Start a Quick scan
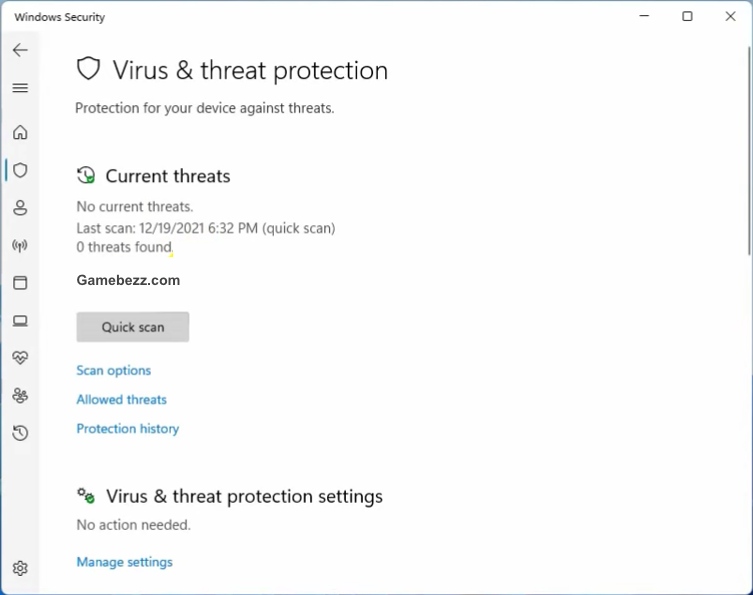Image resolution: width=753 pixels, height=595 pixels. click(x=133, y=327)
